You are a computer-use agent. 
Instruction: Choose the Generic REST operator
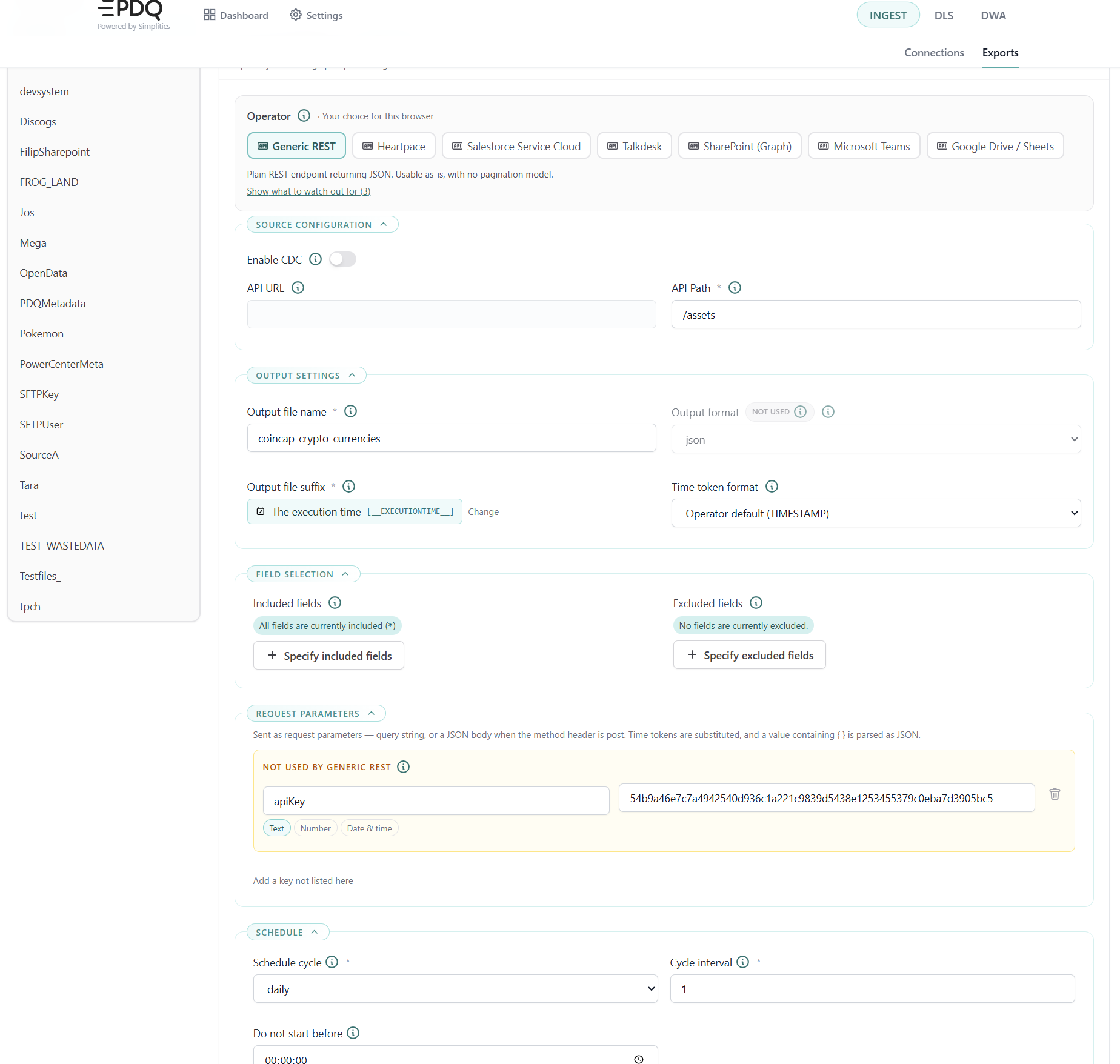(296, 146)
